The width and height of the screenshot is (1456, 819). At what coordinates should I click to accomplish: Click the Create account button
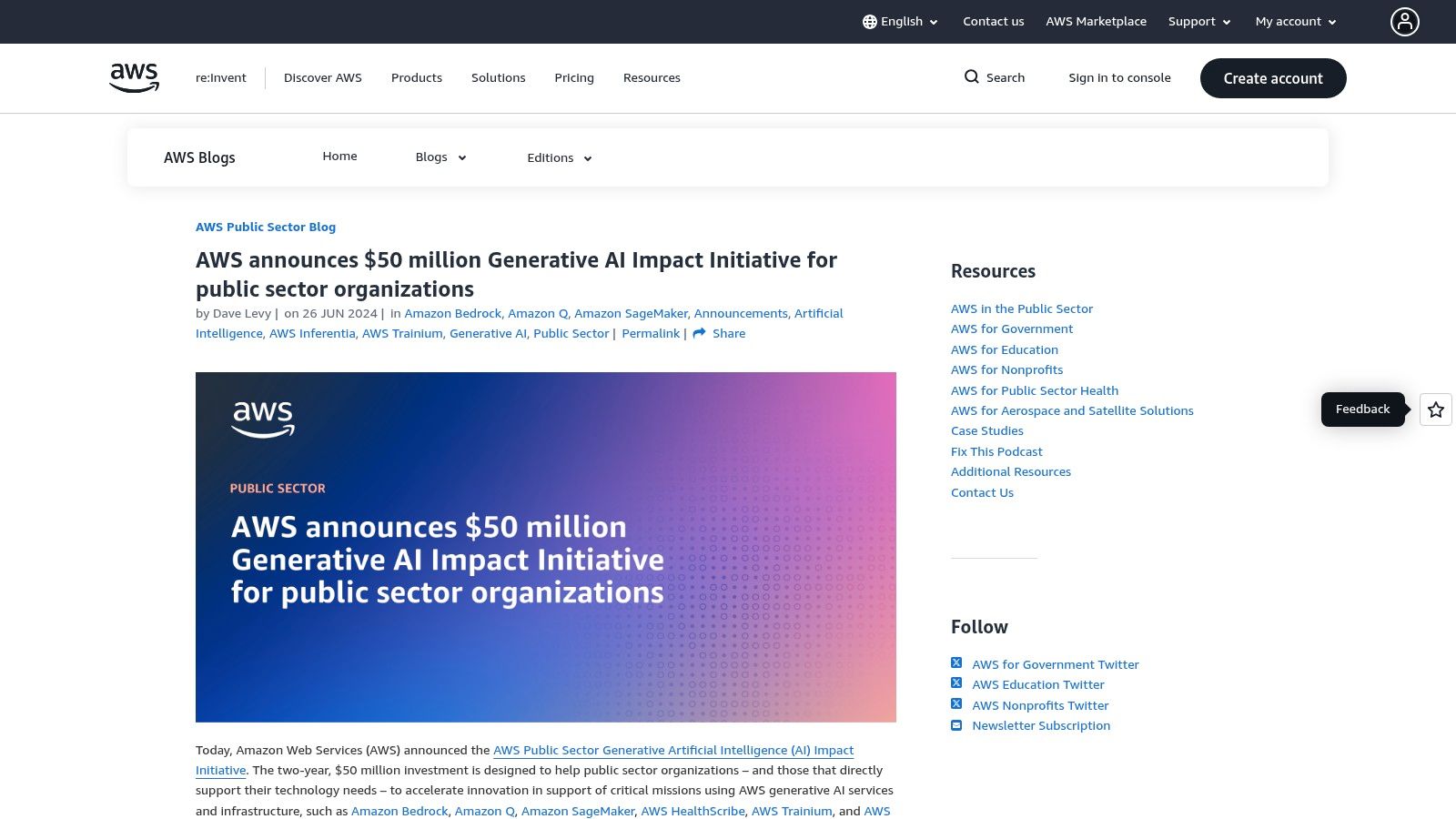coord(1272,78)
